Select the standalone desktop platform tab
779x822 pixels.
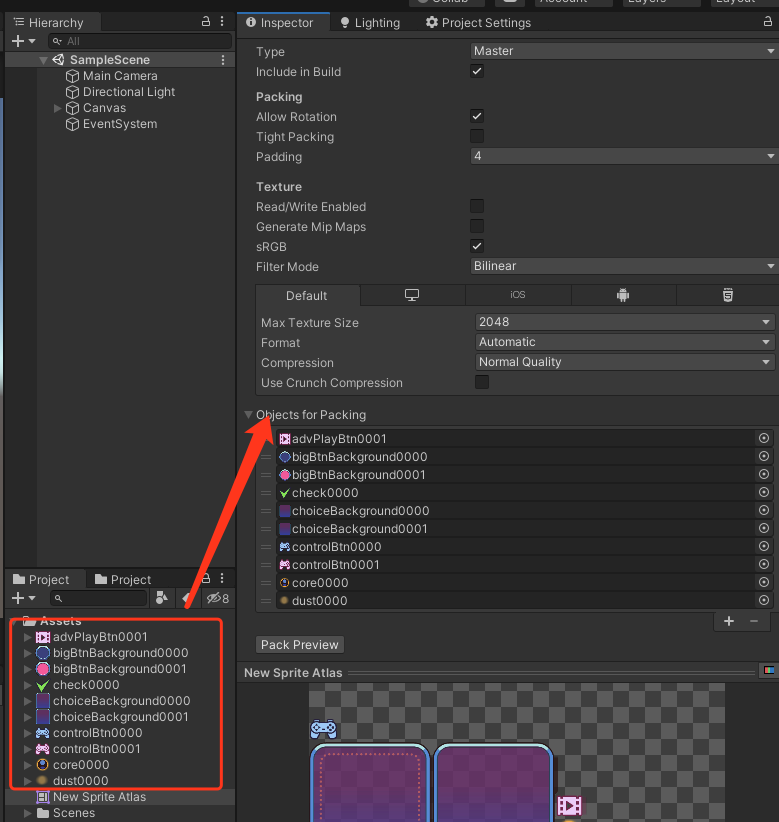tap(413, 295)
